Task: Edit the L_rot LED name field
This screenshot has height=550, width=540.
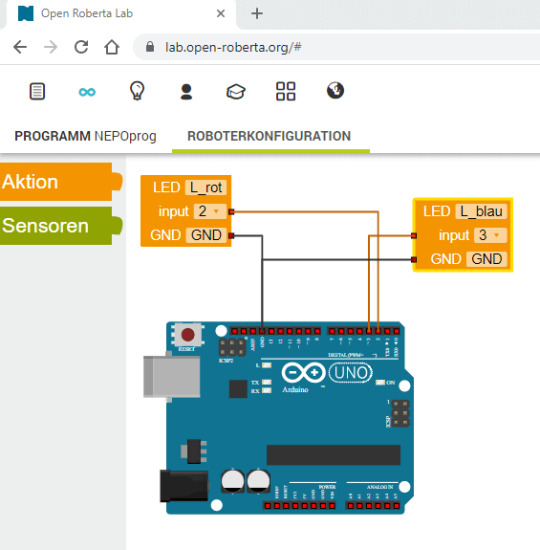Action: [x=206, y=187]
